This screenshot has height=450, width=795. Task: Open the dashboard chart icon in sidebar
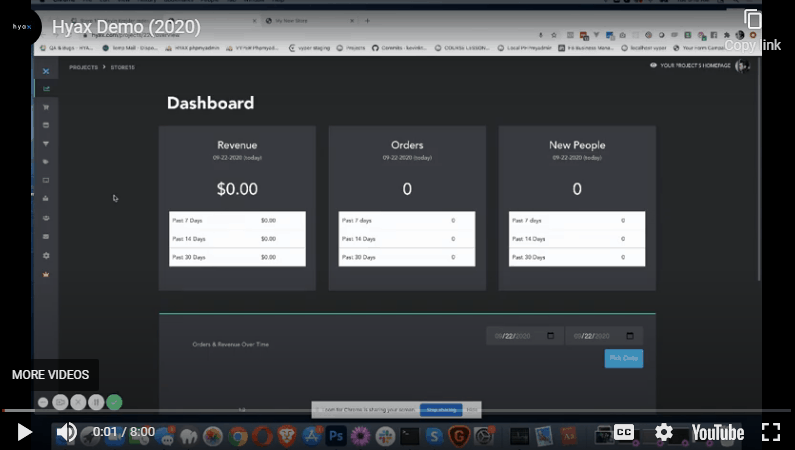click(46, 89)
